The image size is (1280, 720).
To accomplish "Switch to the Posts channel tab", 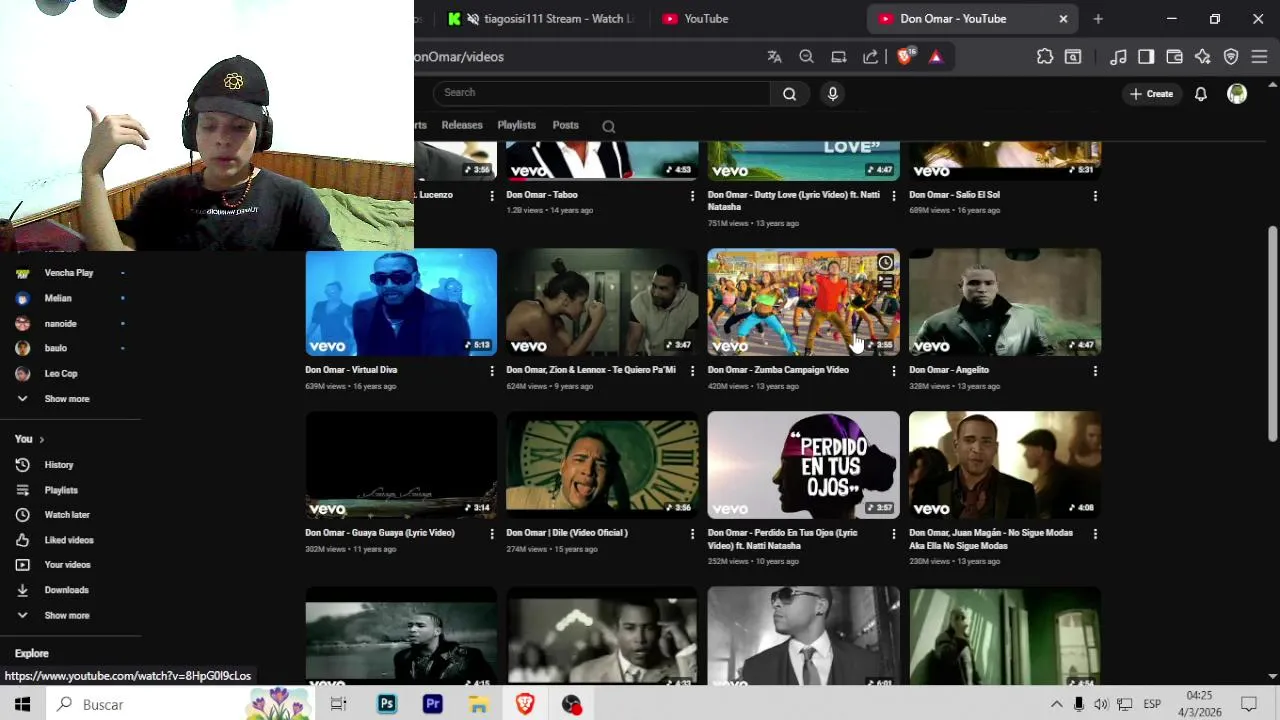I will point(566,125).
